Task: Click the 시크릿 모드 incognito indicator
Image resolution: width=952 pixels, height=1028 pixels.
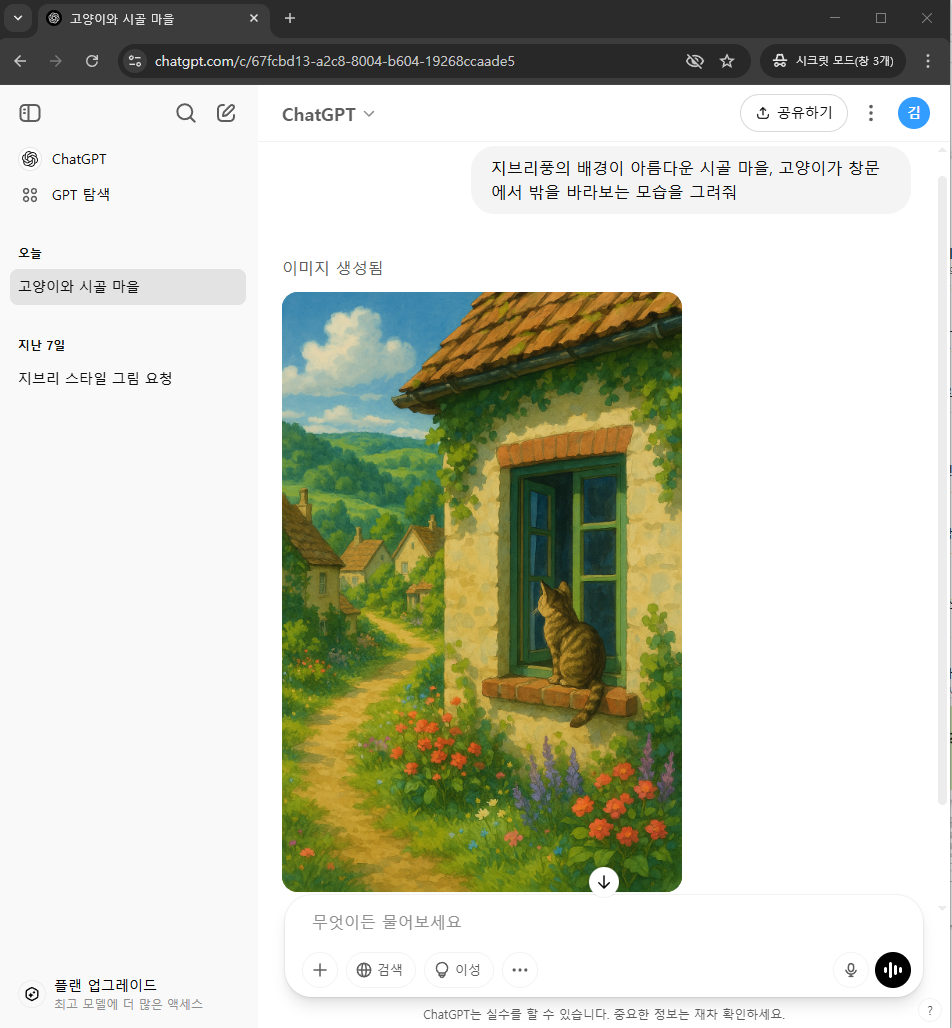Action: [x=833, y=61]
